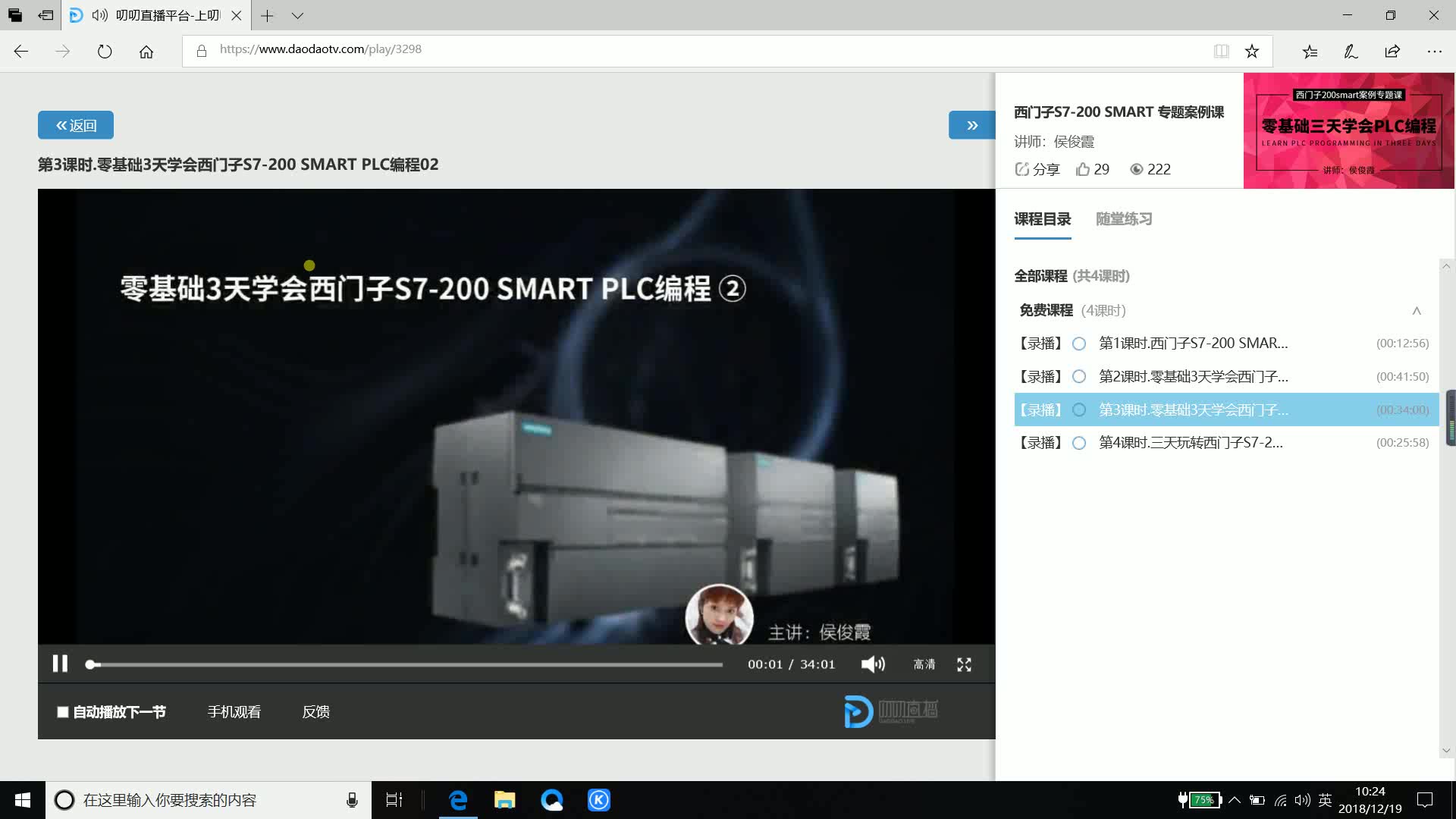Select radio circle for 第2课时

coord(1079,377)
